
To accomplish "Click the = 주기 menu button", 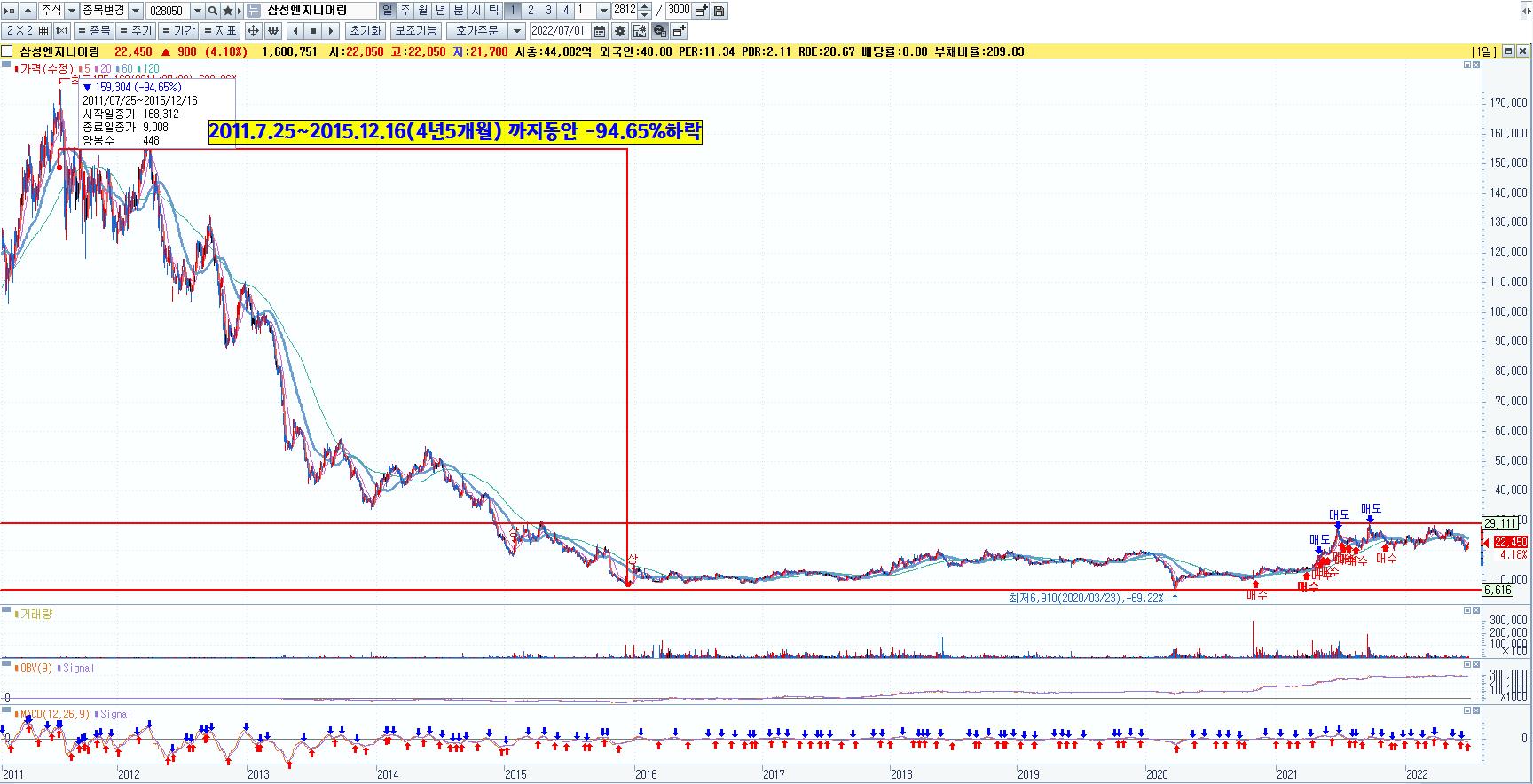I will 136,31.
